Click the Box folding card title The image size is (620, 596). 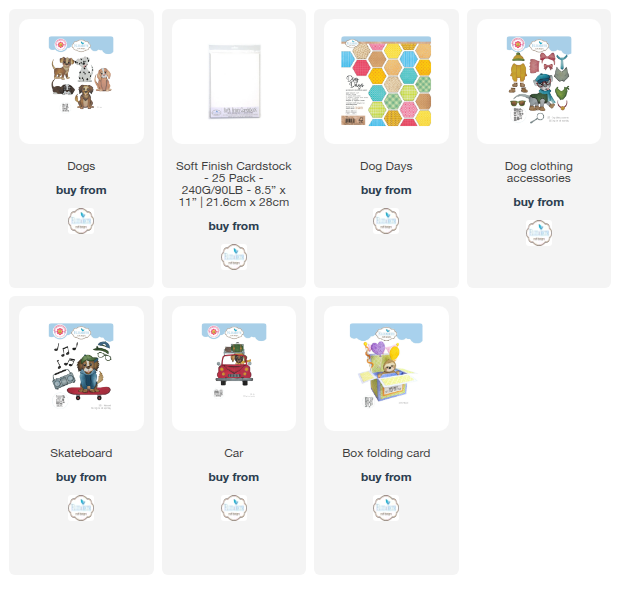tap(386, 453)
